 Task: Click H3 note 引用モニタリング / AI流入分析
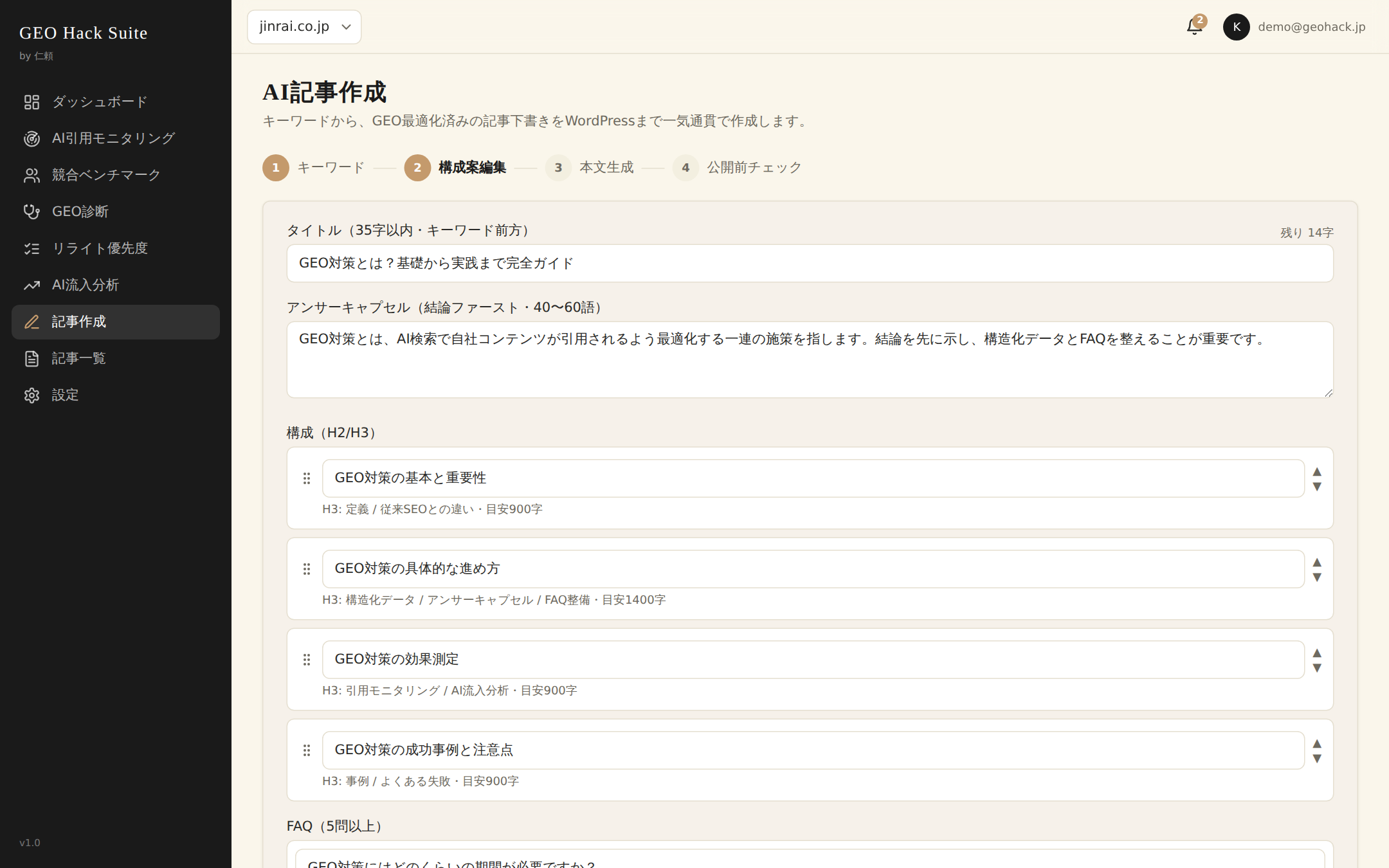coord(449,691)
